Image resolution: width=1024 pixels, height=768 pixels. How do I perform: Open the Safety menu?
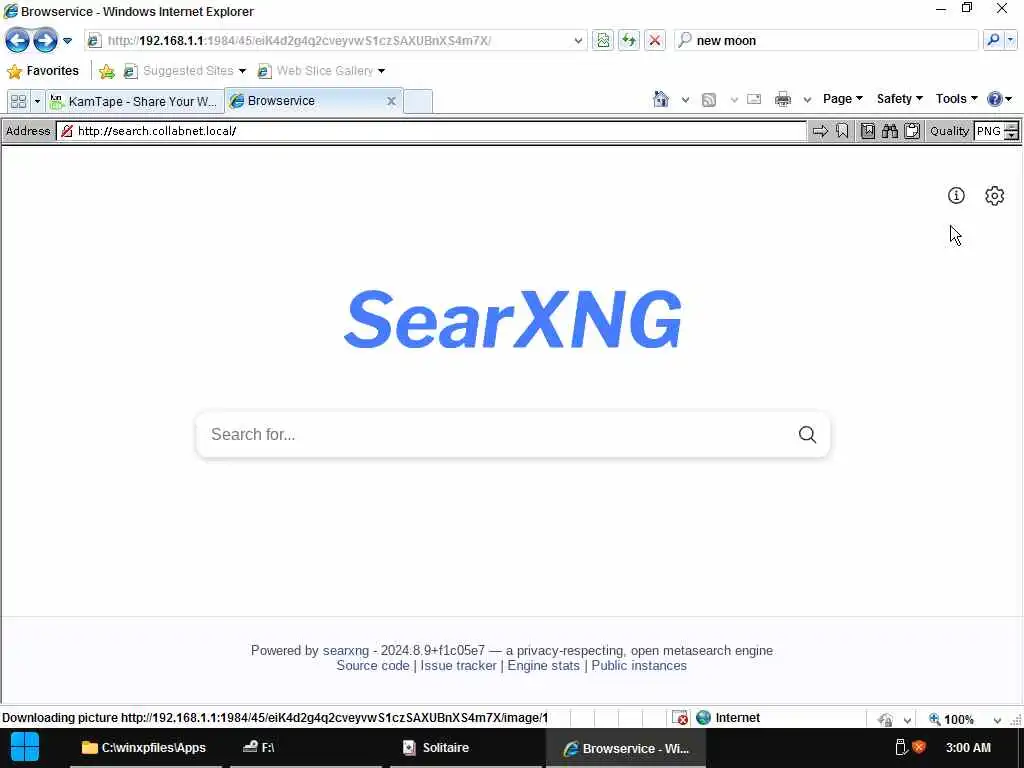point(899,99)
